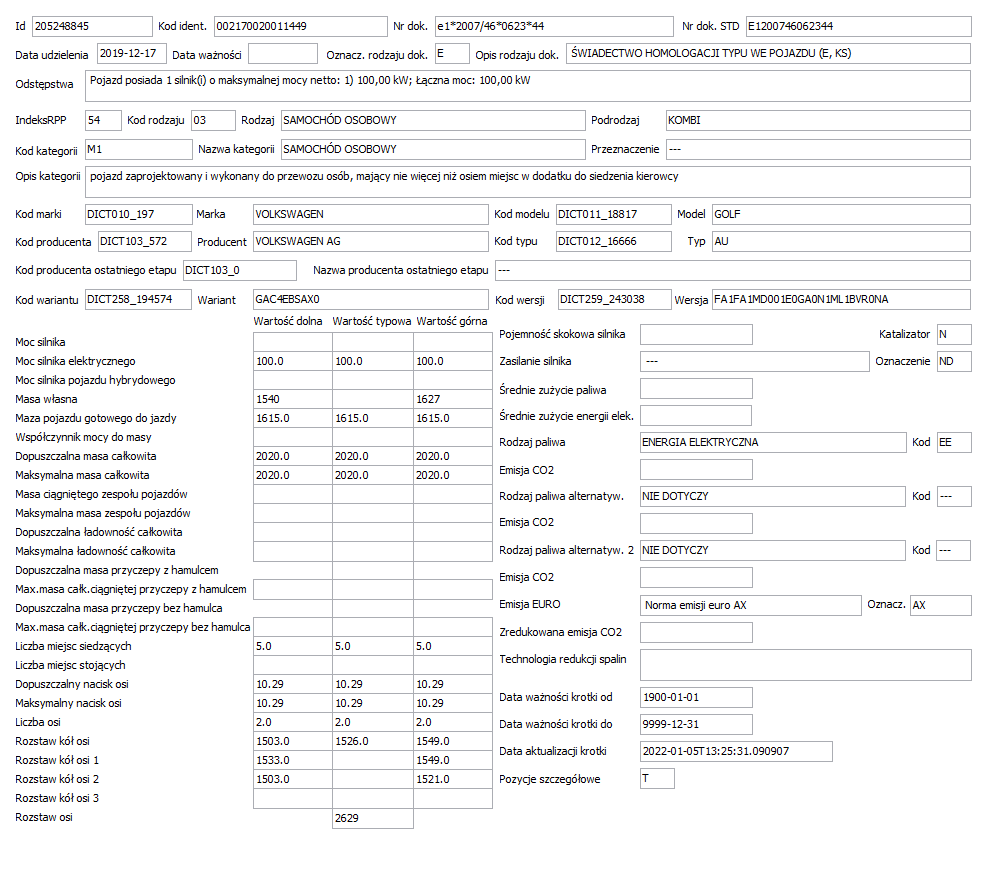1008x878 pixels.
Task: Click Kod producenta field DICT103_572
Action: coord(145,242)
